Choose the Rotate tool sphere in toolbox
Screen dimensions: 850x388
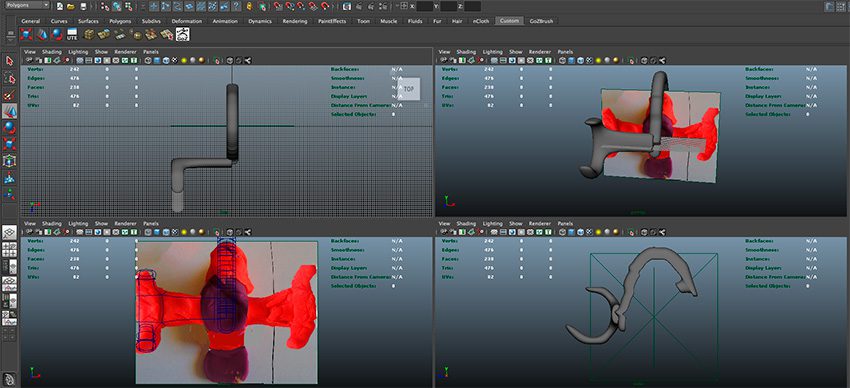9,128
